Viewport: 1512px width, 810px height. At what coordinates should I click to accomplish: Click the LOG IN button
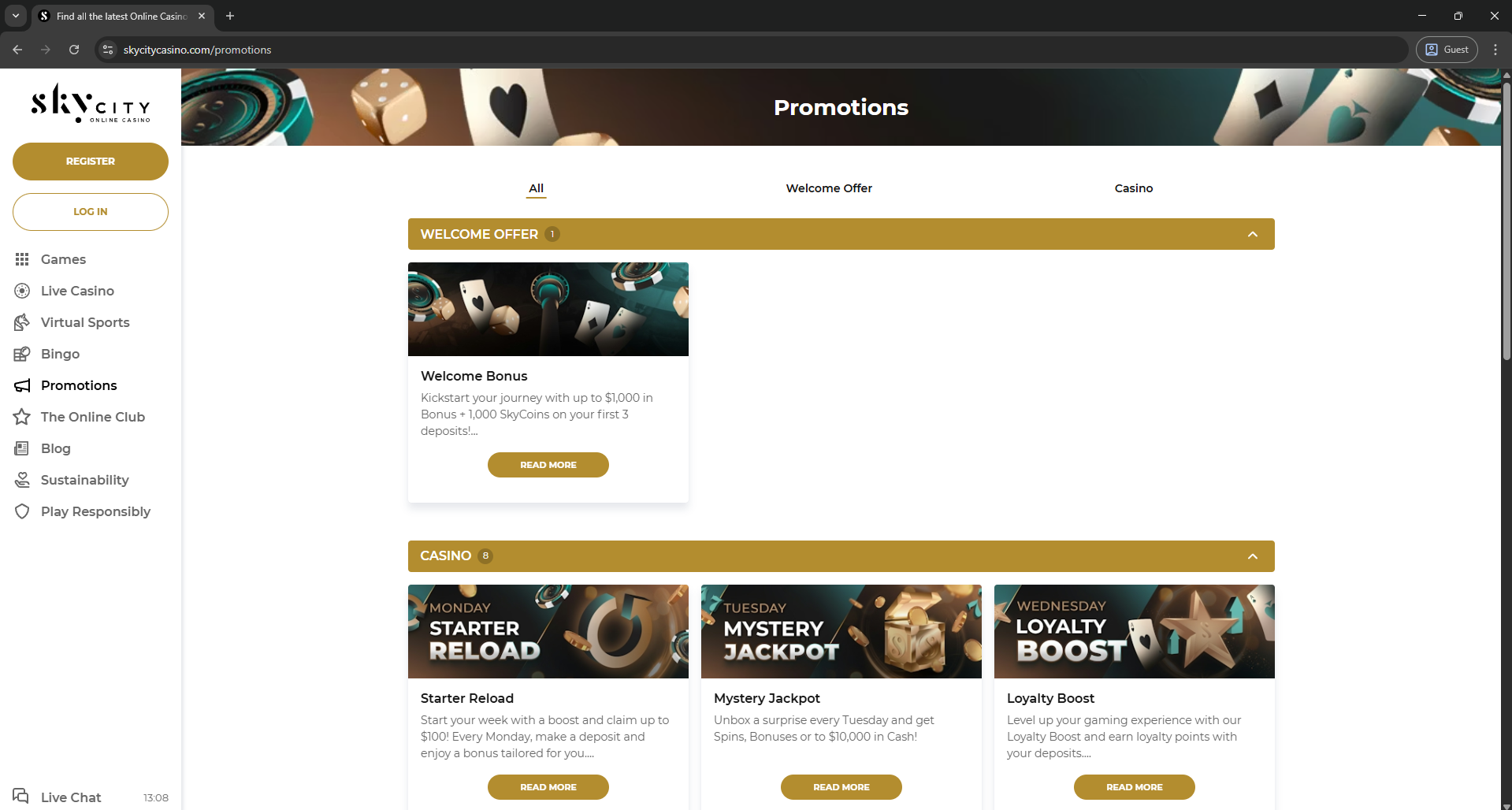(91, 212)
